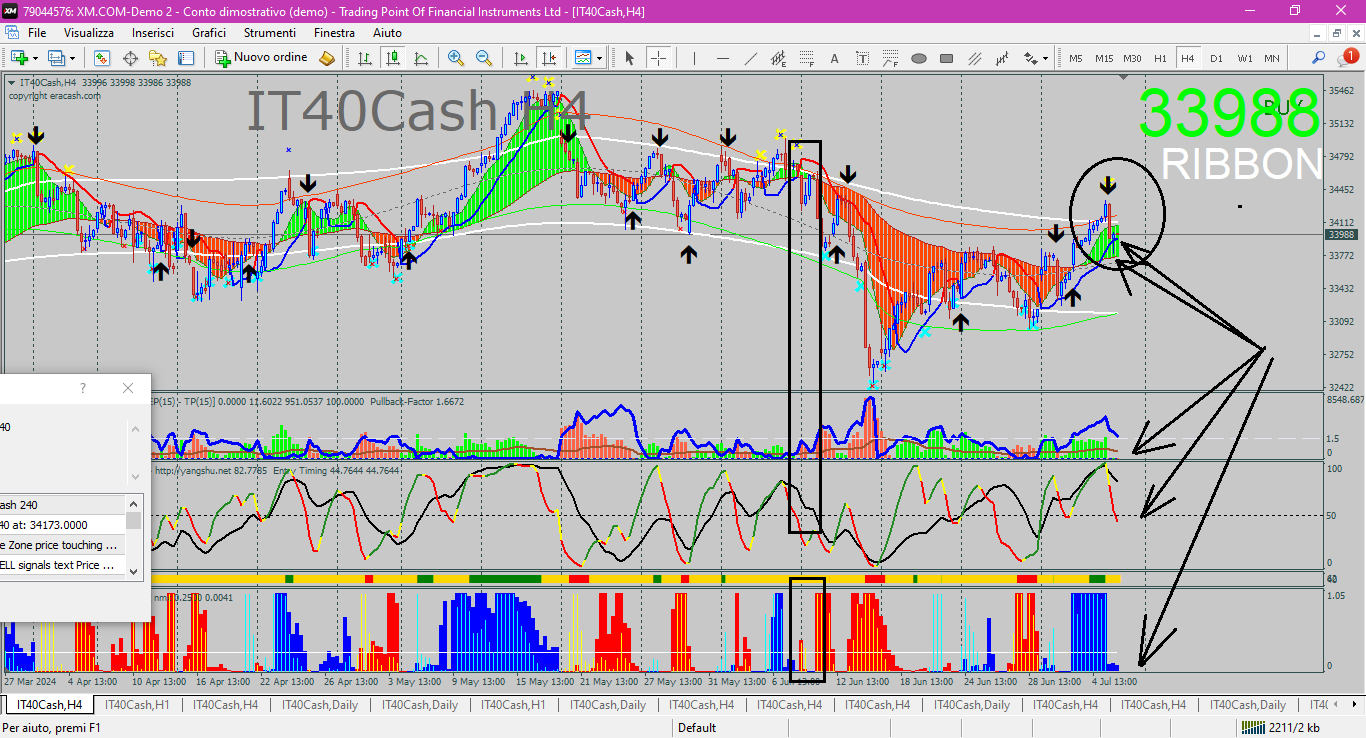Click the alert dialog help question mark

pos(83,388)
